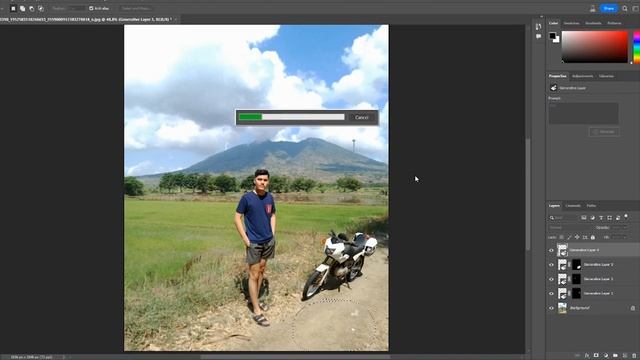Screen dimensions: 640x360
Task: Select the Generative Layer 4 thumbnail
Action: click(x=562, y=250)
